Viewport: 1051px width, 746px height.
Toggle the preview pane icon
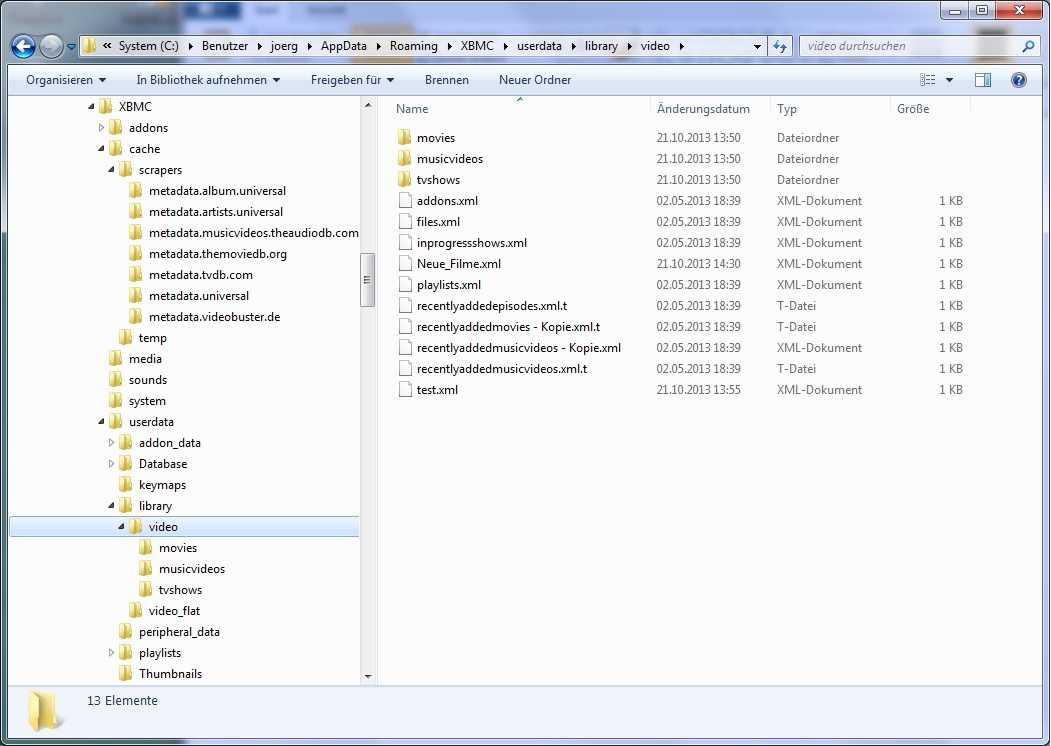tap(983, 80)
